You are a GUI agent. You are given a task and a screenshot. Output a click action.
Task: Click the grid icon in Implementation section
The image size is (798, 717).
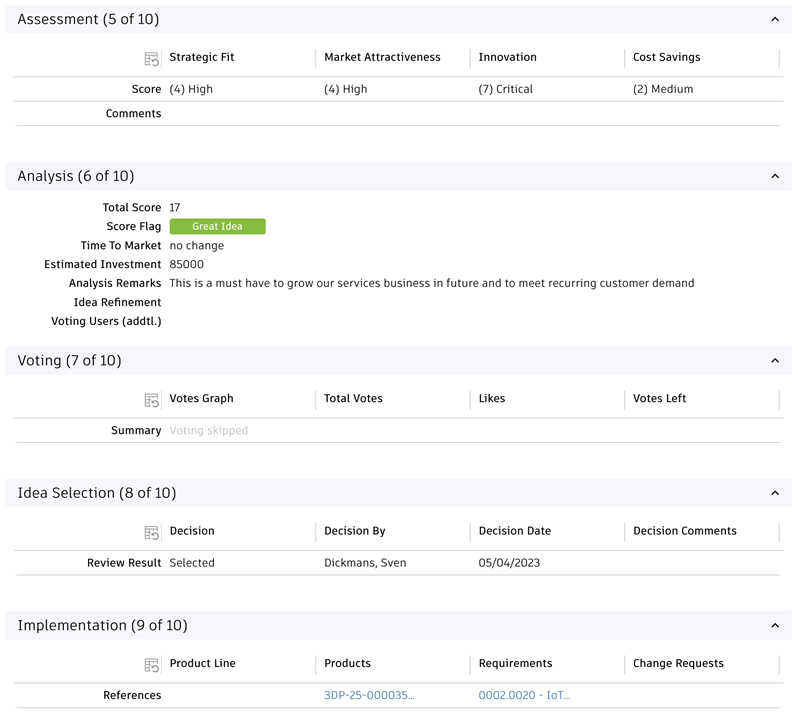(x=151, y=665)
